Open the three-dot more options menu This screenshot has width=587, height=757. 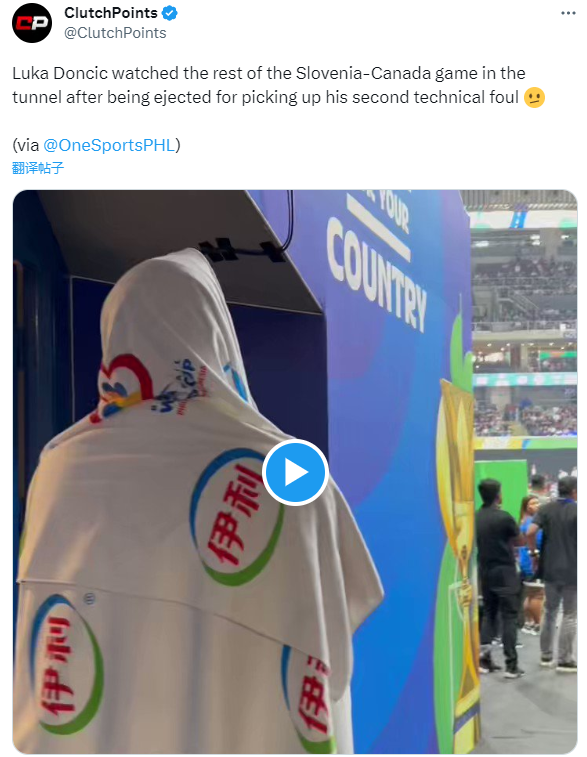pos(568,13)
